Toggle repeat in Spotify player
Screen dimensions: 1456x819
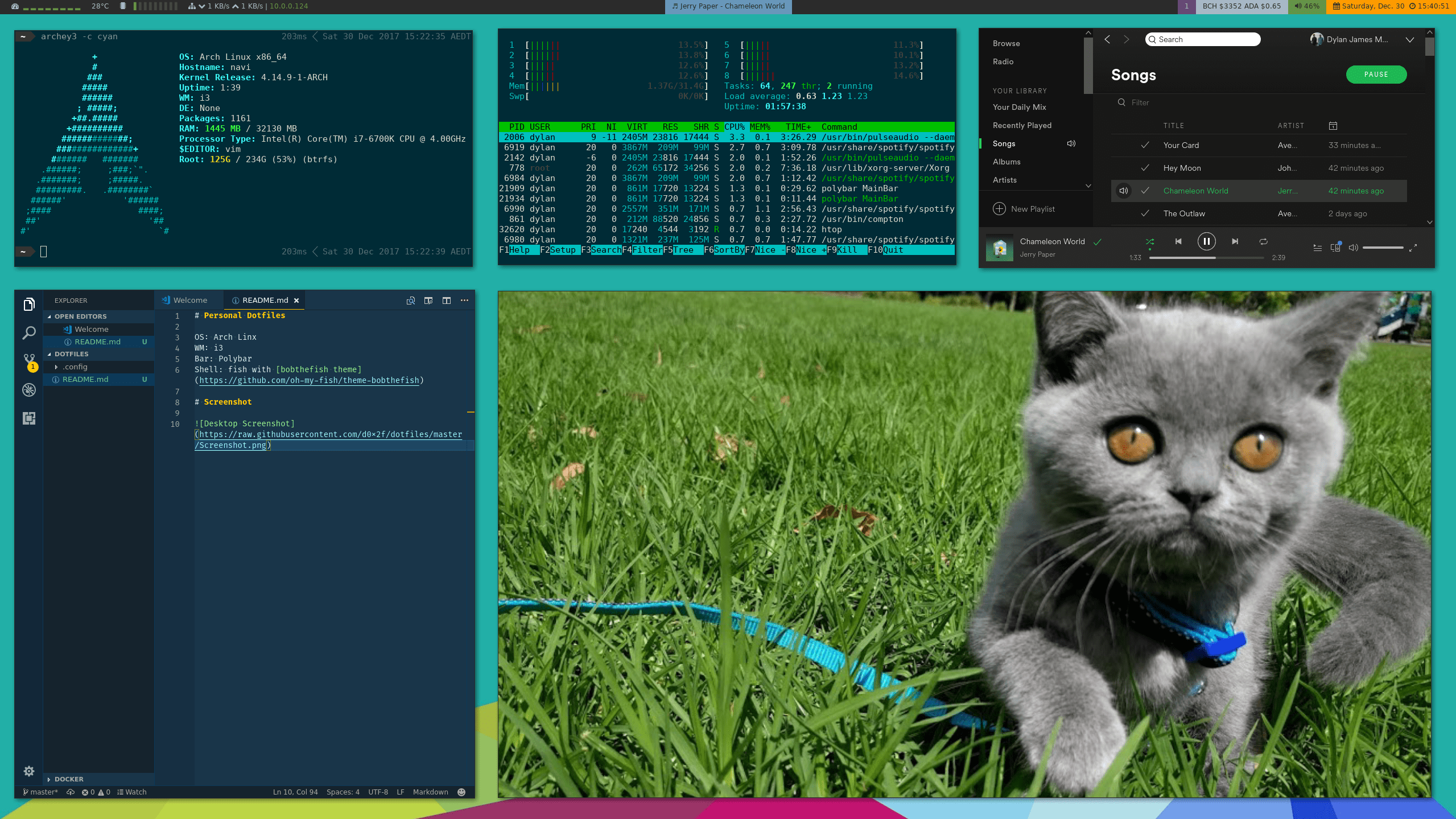click(x=1263, y=241)
